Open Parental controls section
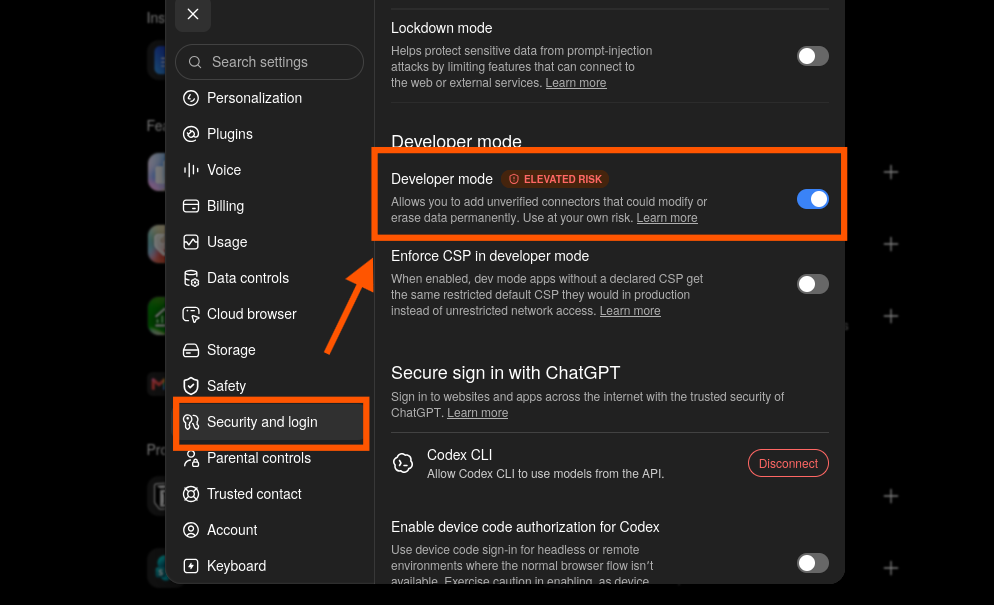The width and height of the screenshot is (994, 605). point(269,459)
